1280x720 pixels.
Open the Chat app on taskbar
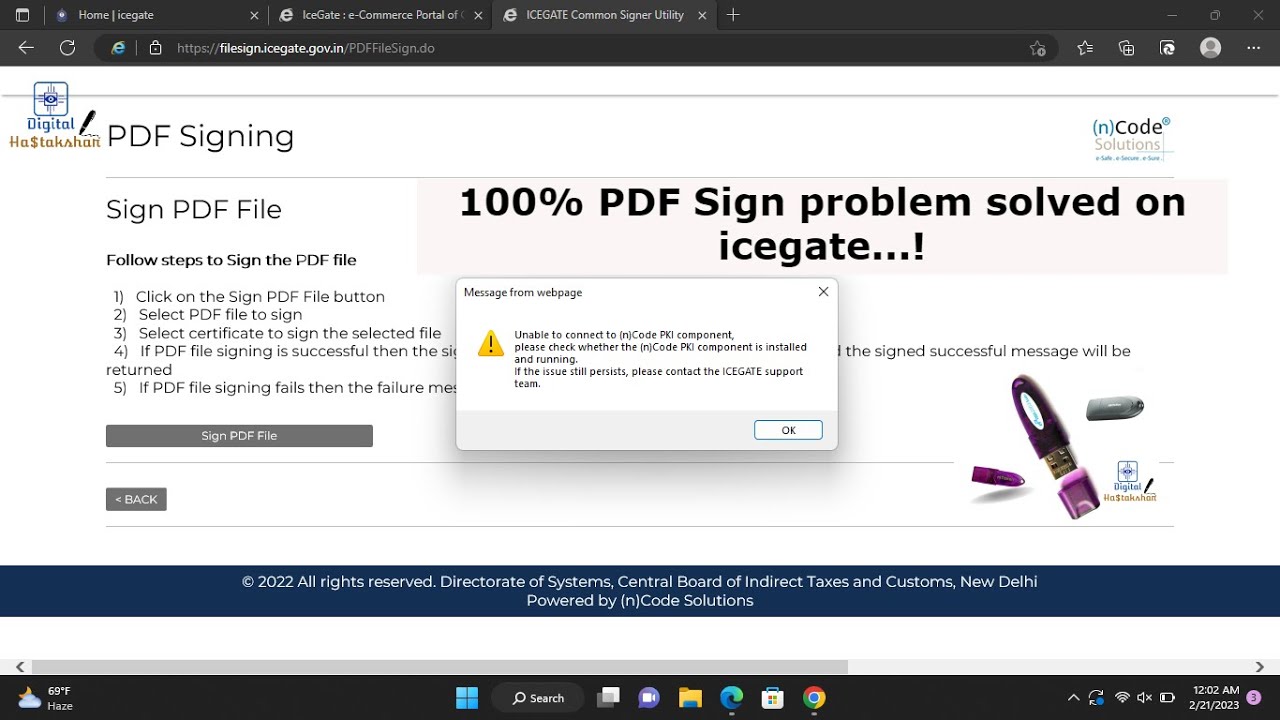click(649, 698)
